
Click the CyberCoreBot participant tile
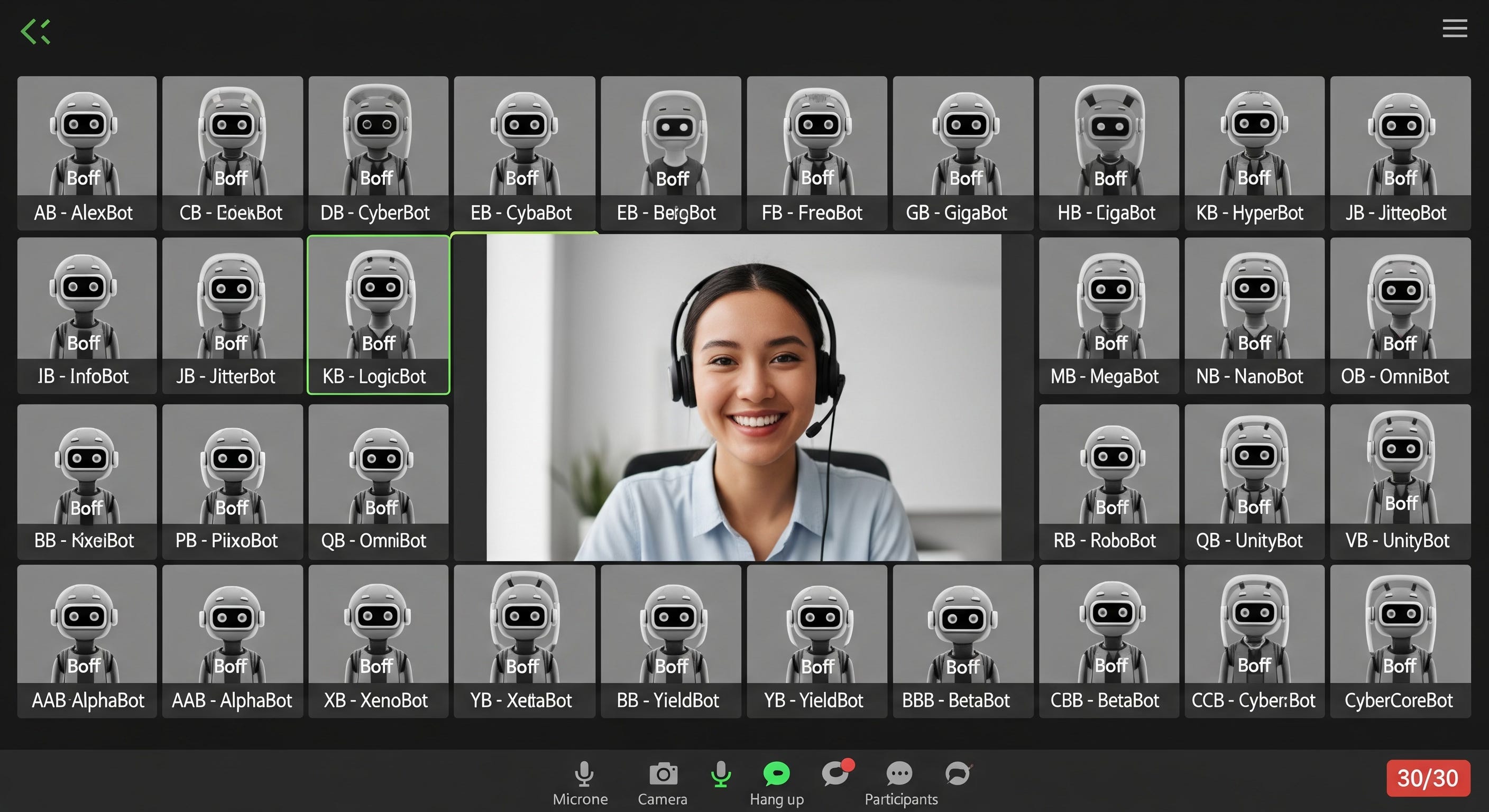[1400, 641]
